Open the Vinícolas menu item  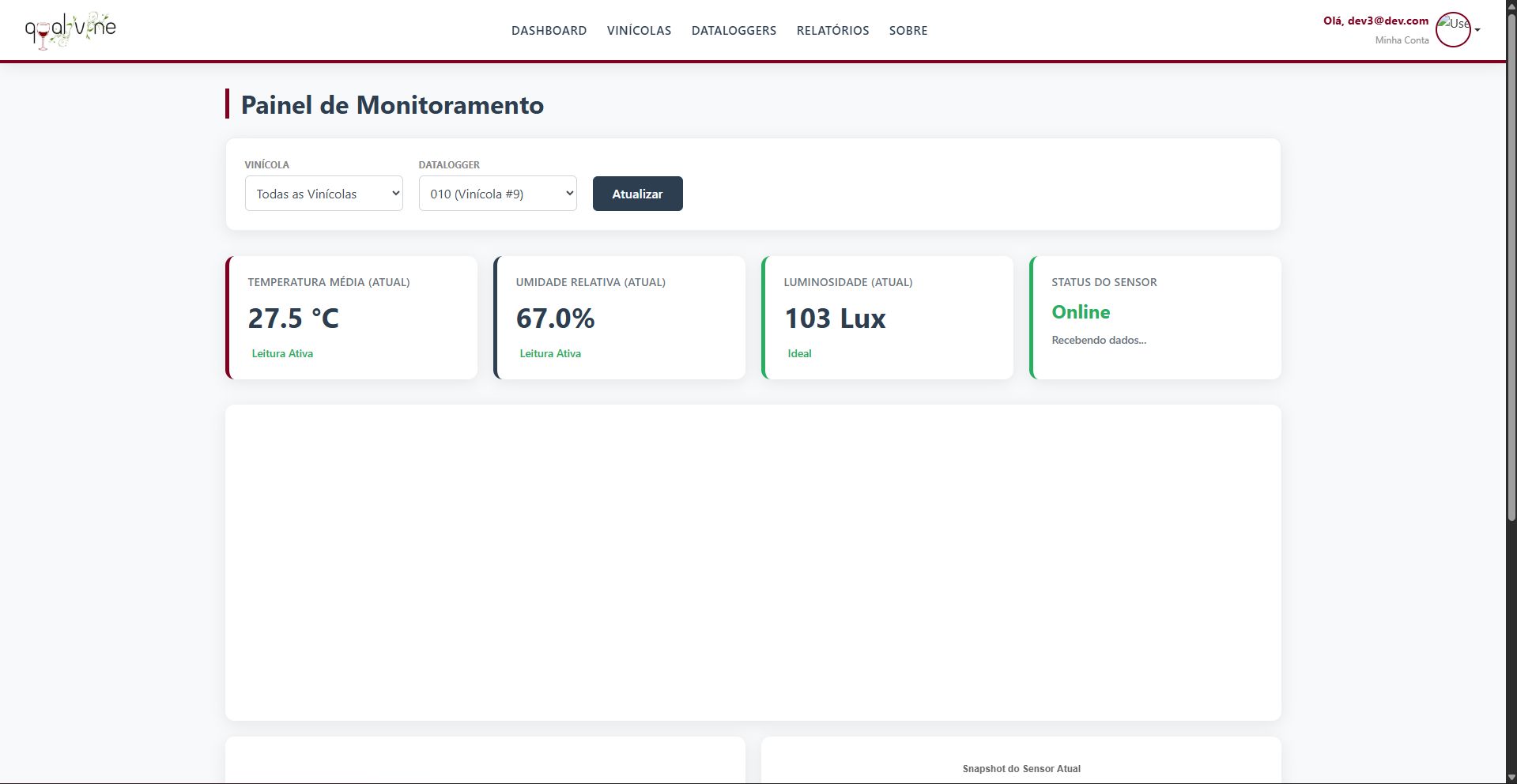[640, 31]
